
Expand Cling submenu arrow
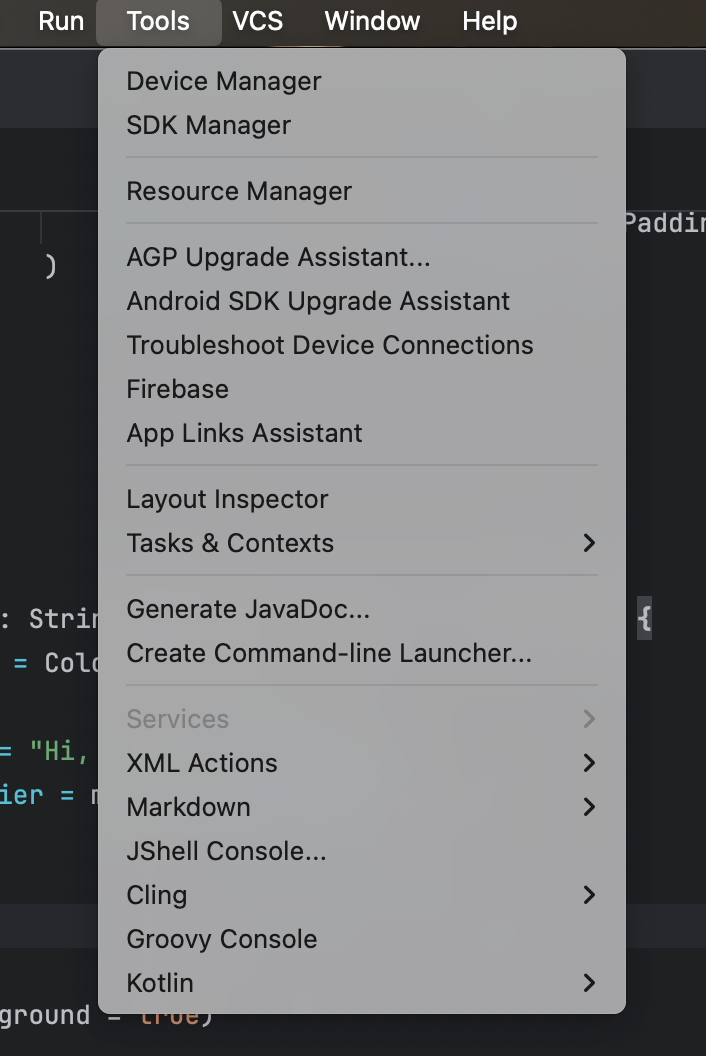589,895
